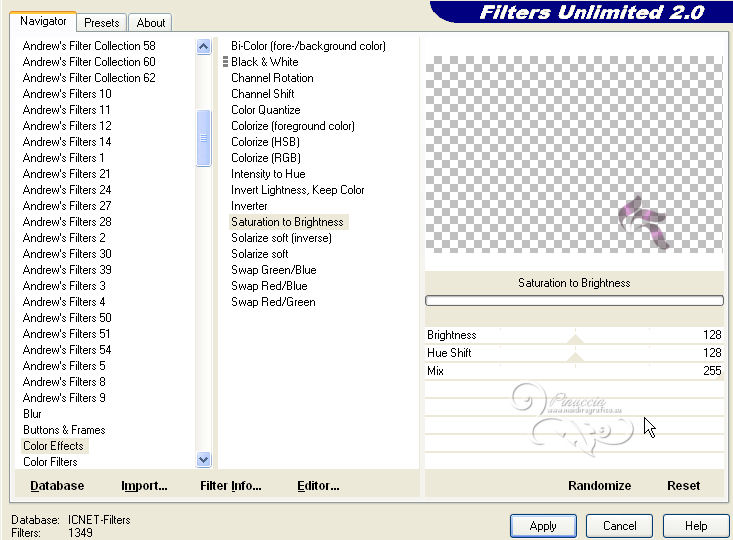Select Andrew's Filters 28
Screen dimensions: 733x540
coord(67,222)
